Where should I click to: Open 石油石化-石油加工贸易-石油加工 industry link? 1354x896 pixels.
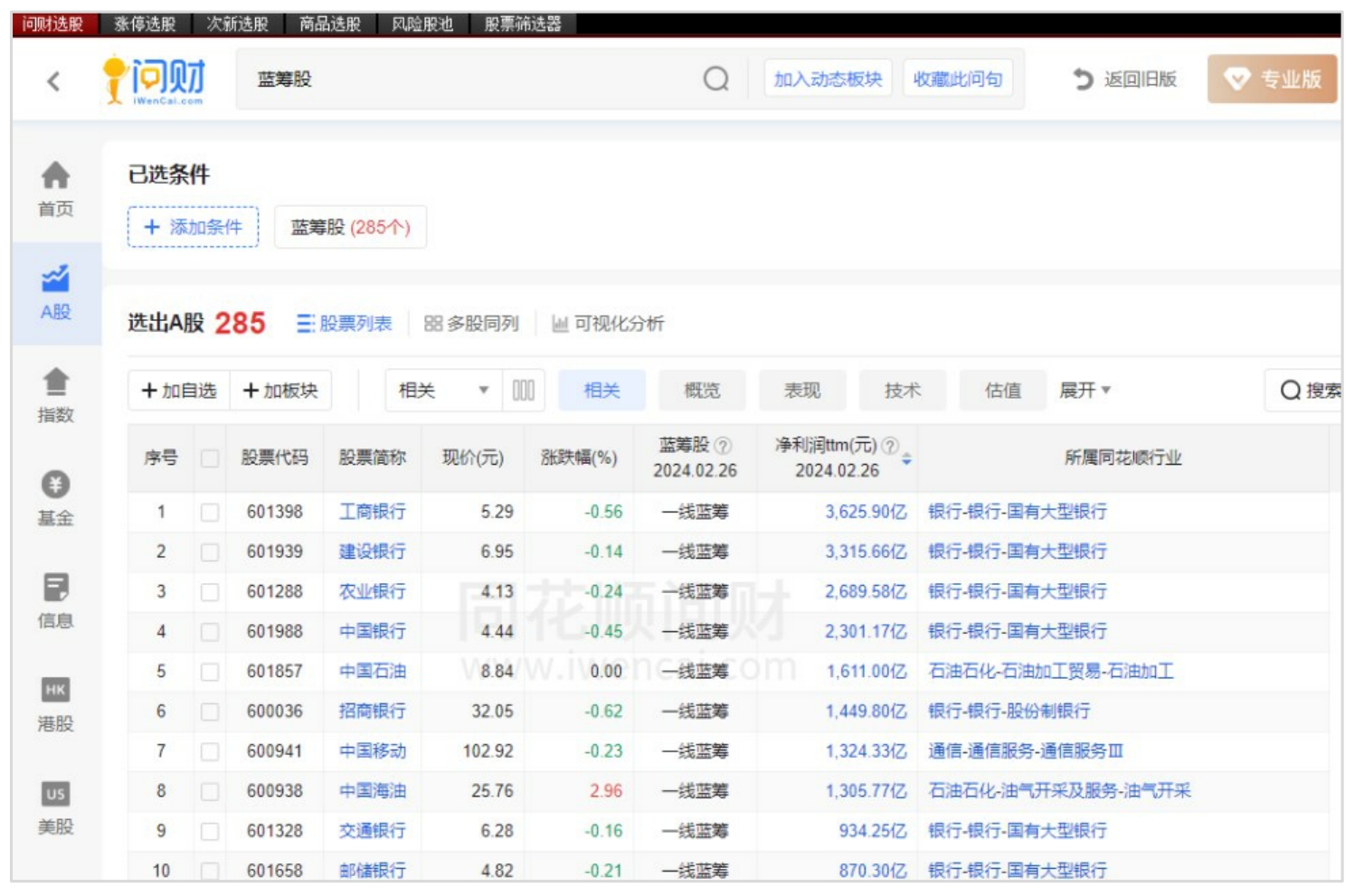coord(1050,672)
